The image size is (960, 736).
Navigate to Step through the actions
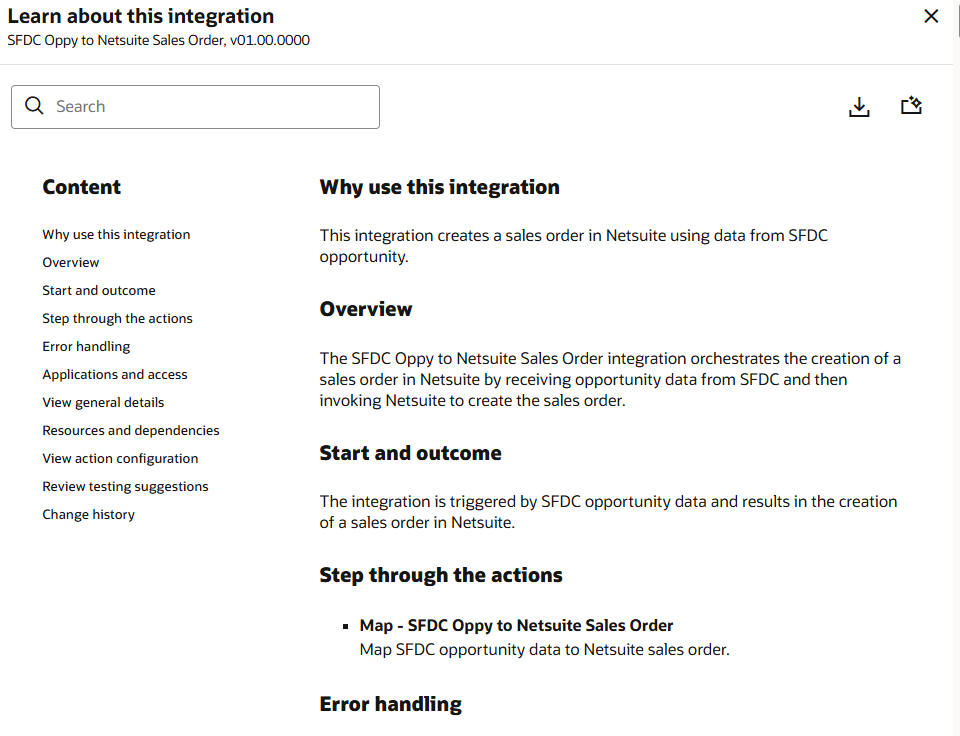117,318
